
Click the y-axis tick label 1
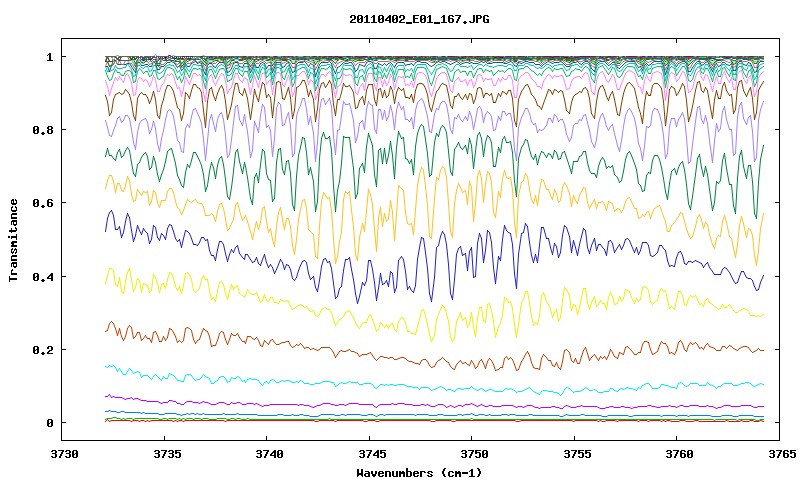click(x=49, y=57)
